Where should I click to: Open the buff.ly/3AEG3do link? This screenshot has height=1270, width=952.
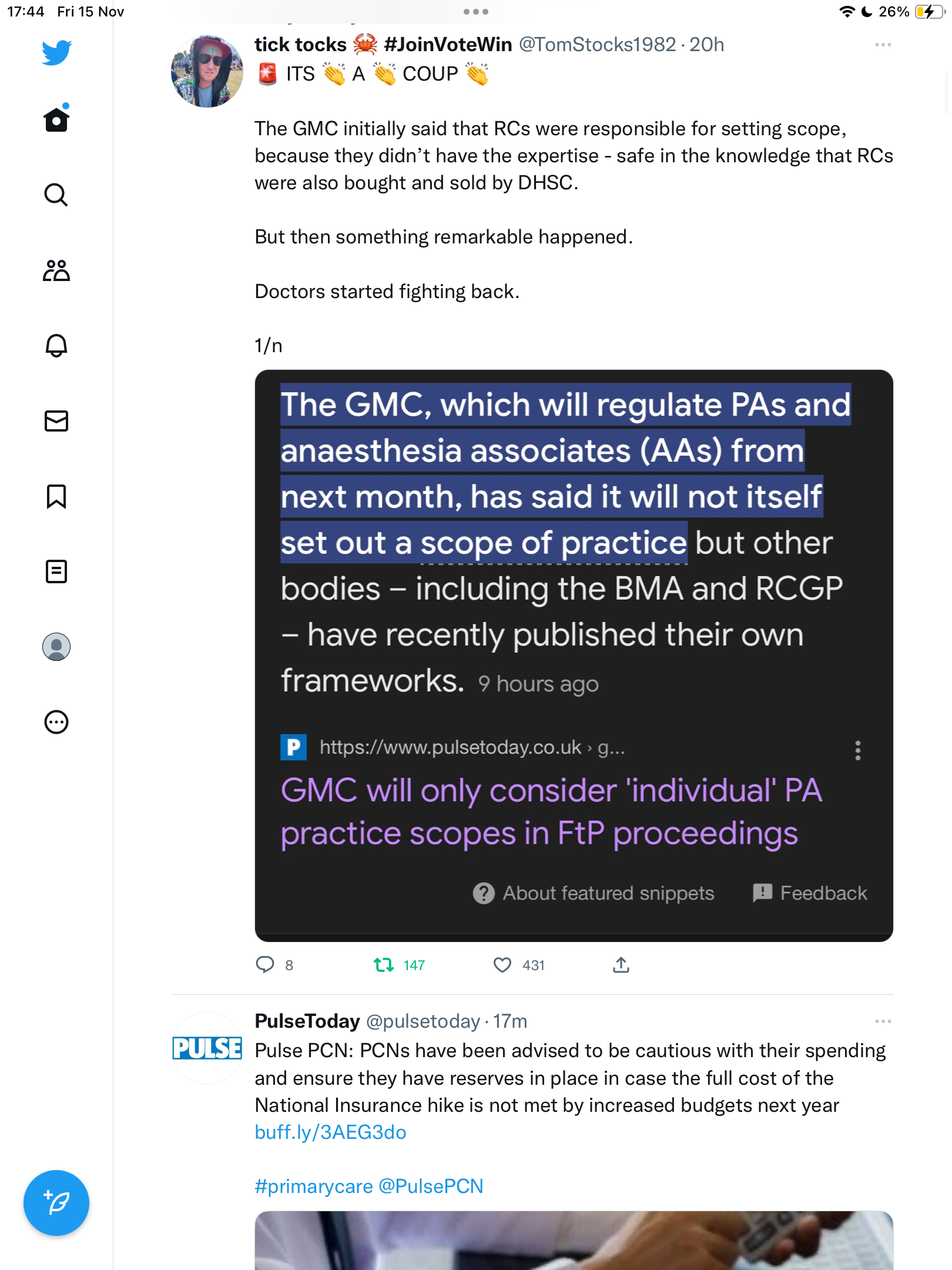[x=330, y=1132]
